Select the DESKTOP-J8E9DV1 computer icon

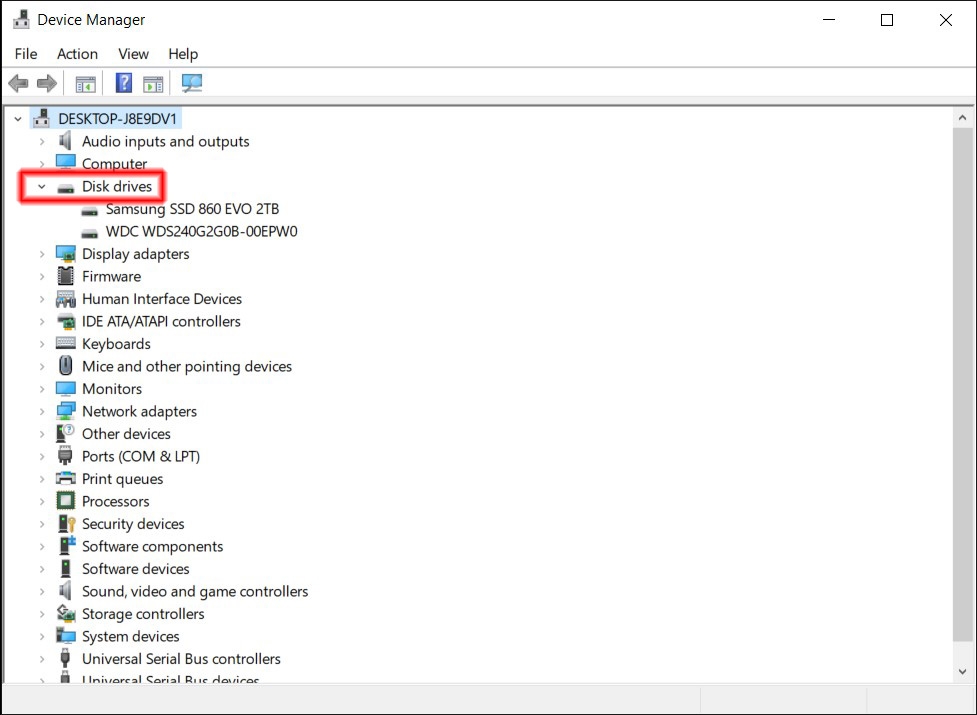pos(42,118)
